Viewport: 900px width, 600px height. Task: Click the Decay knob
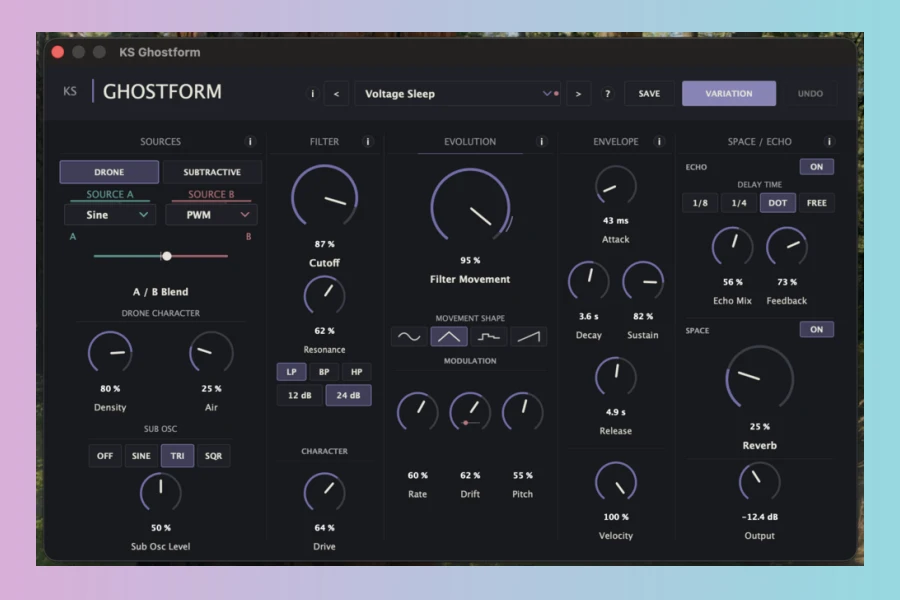pyautogui.click(x=588, y=281)
